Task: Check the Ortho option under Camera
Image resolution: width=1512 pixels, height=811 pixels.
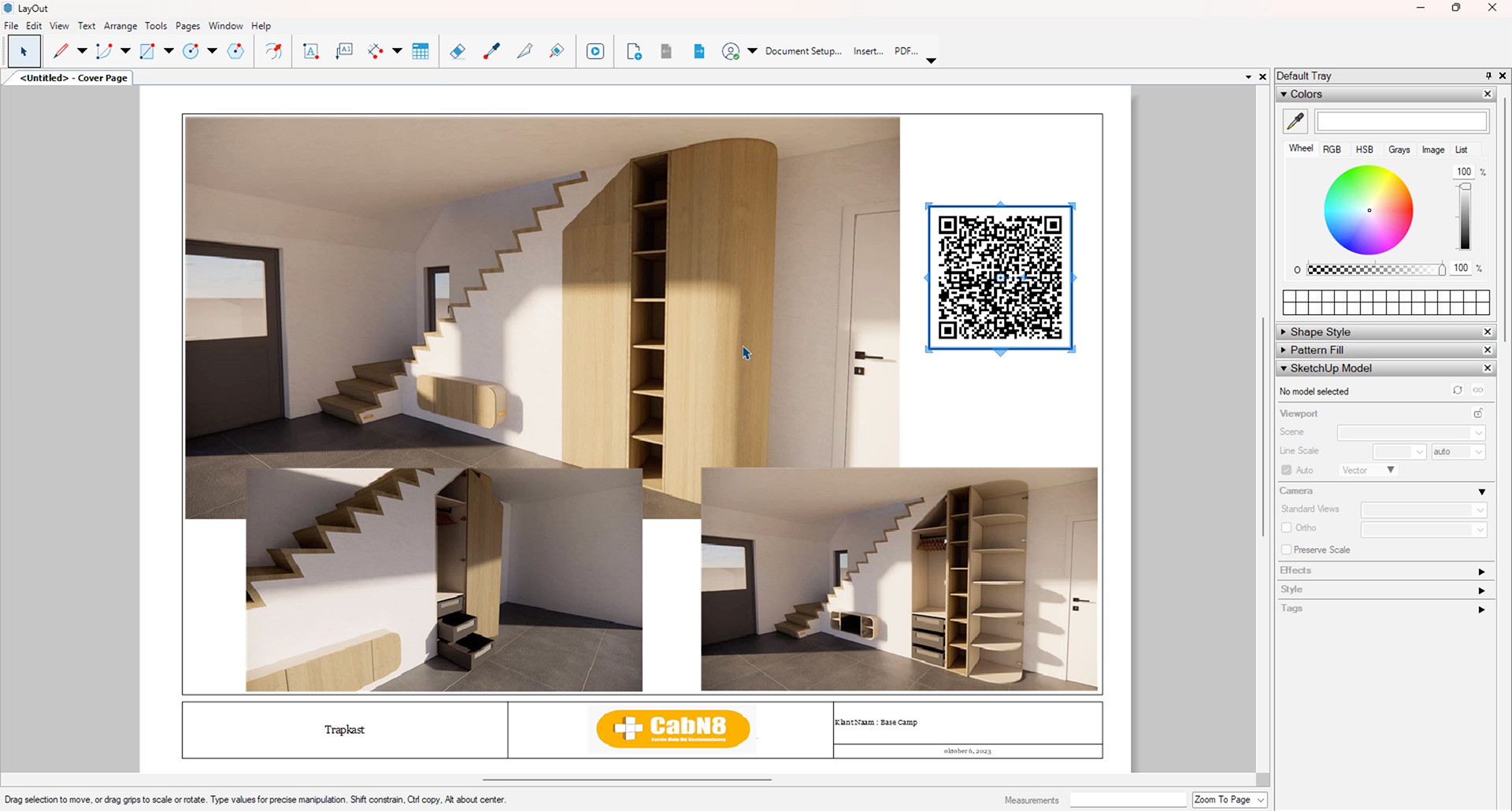Action: (1285, 528)
